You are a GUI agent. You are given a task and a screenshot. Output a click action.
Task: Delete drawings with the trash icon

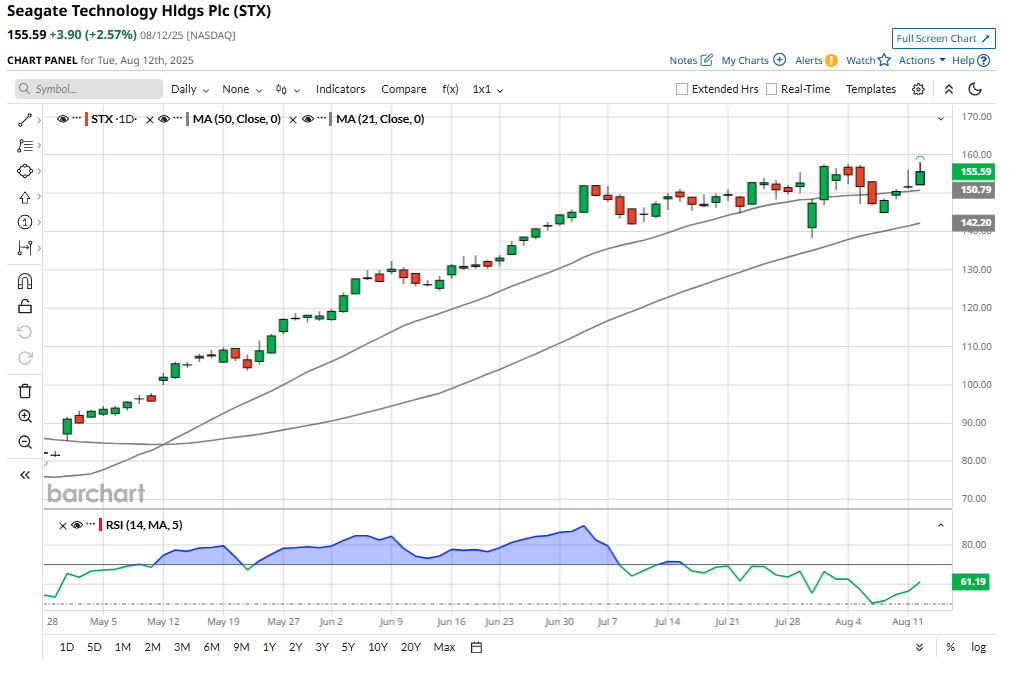[25, 391]
